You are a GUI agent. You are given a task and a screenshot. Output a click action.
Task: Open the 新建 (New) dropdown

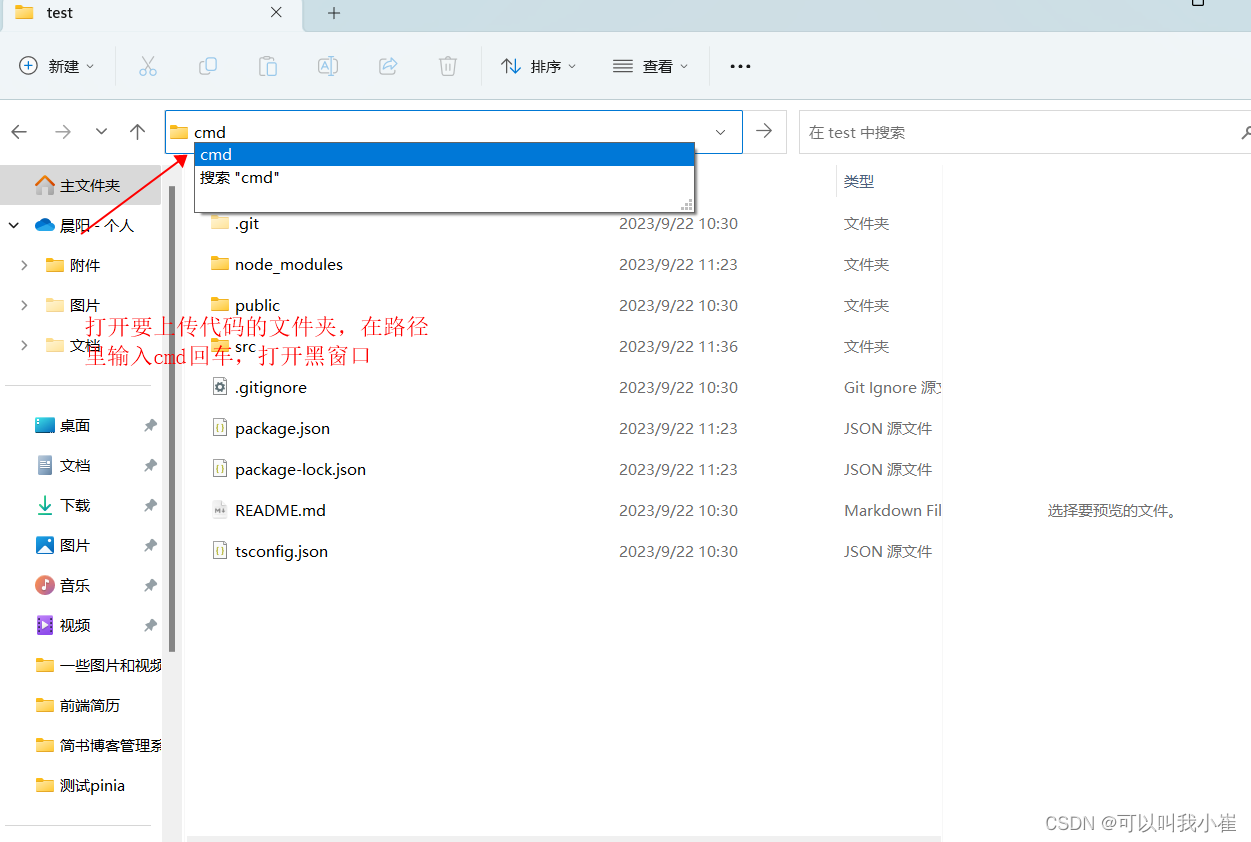(57, 66)
